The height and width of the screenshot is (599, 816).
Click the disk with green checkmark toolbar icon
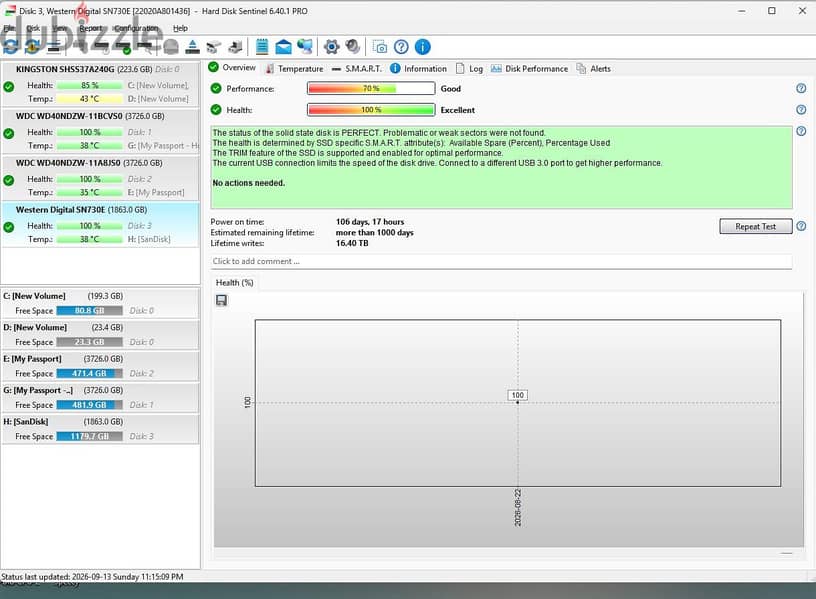click(124, 47)
